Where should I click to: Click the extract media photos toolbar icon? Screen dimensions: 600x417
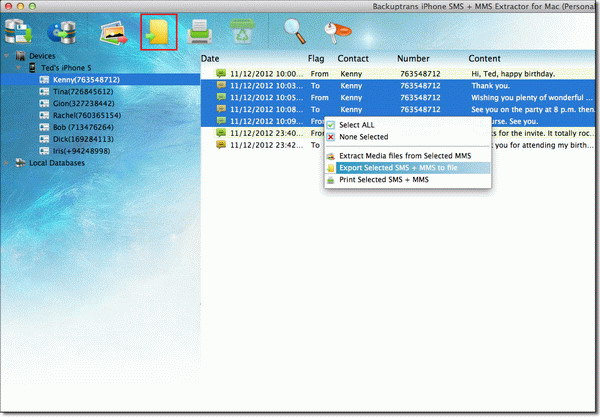pos(114,33)
